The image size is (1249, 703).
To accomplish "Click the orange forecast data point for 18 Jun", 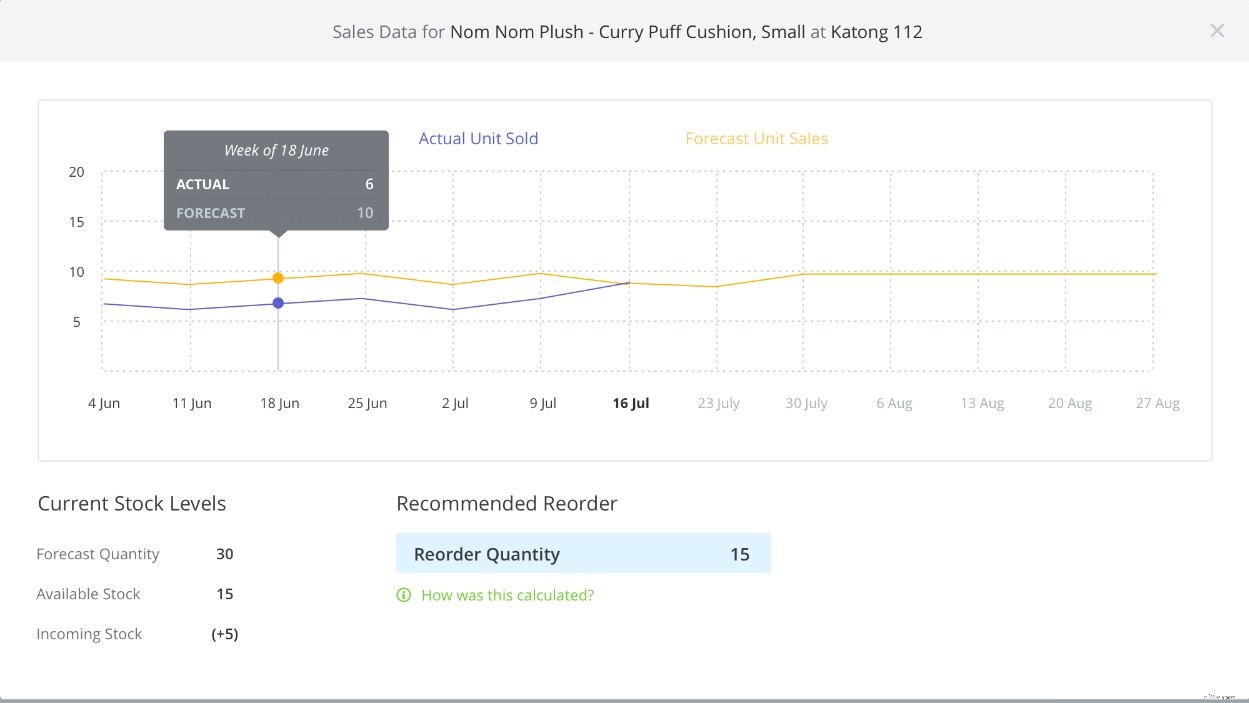I will click(278, 278).
